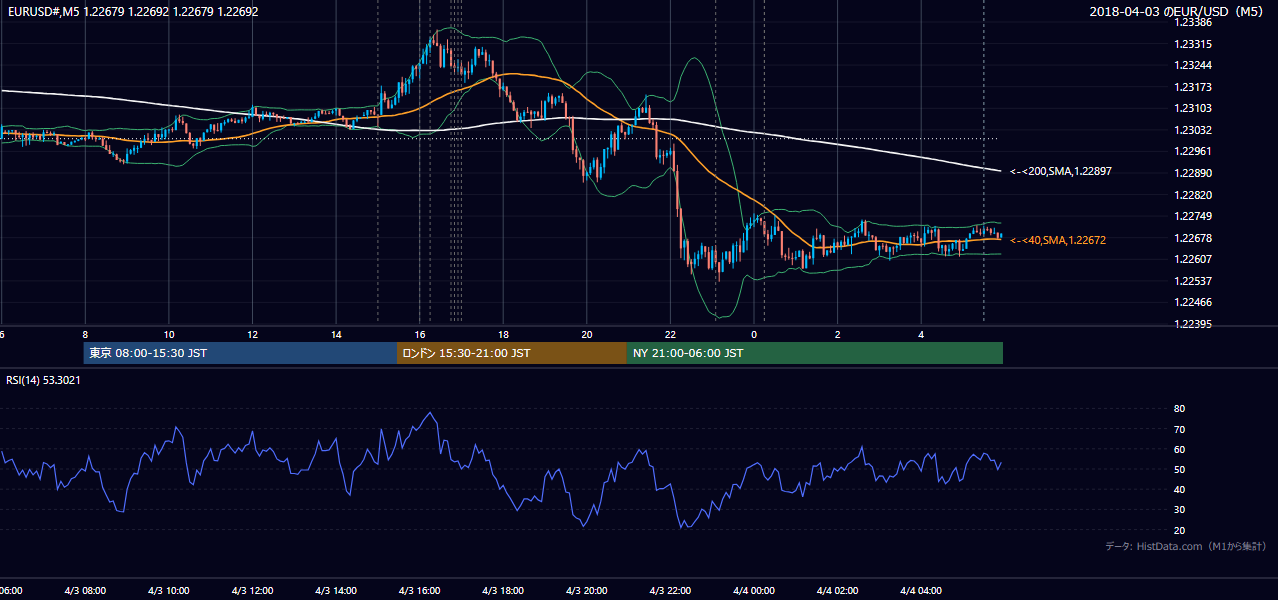Click the 4/3 20:00 time label
This screenshot has width=1278, height=600.
(587, 590)
